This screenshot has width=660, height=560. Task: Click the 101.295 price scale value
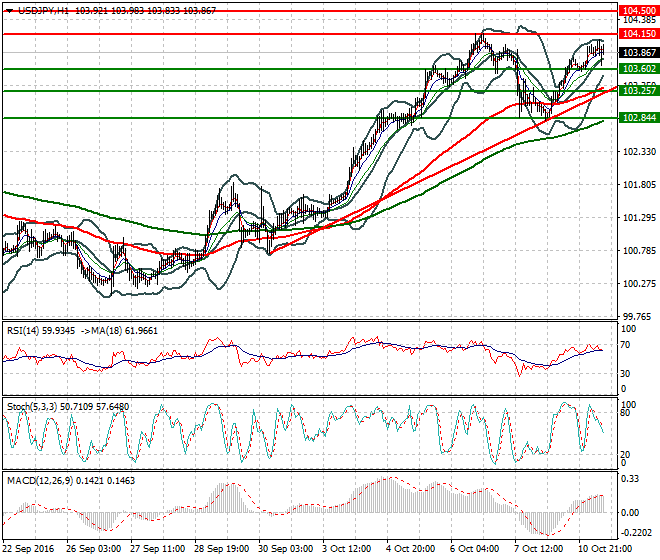coord(639,218)
